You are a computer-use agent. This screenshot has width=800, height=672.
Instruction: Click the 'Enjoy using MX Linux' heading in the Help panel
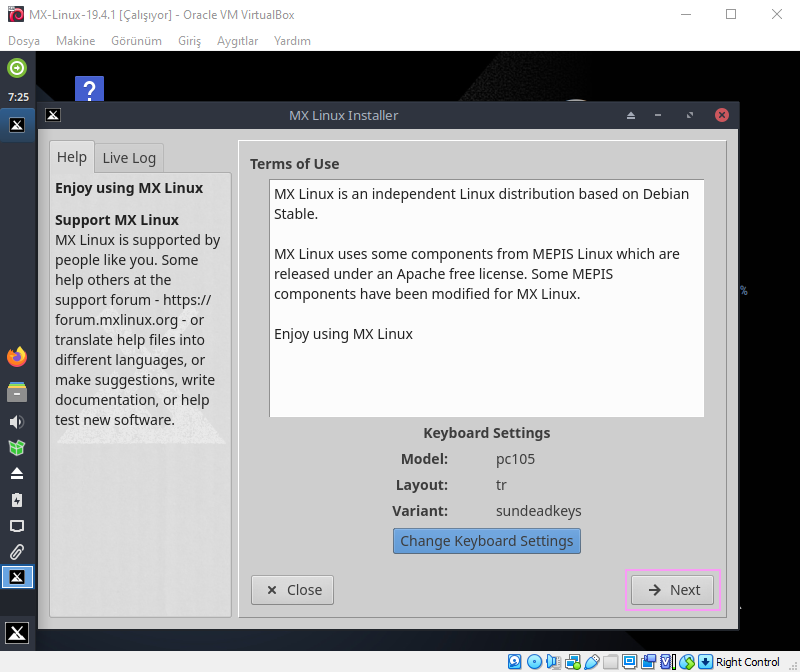pyautogui.click(x=129, y=188)
